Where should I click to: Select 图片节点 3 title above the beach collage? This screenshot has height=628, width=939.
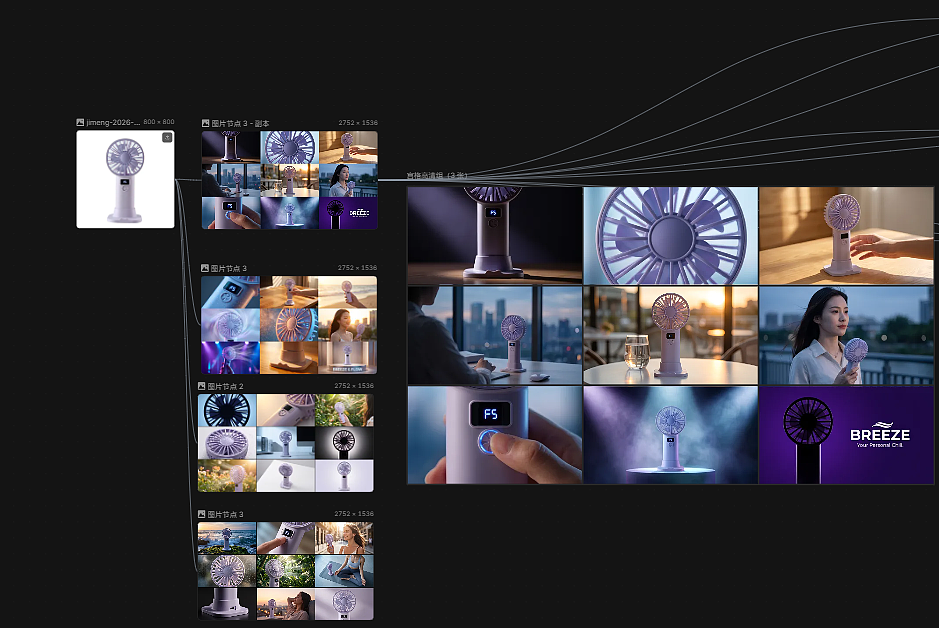pyautogui.click(x=229, y=268)
